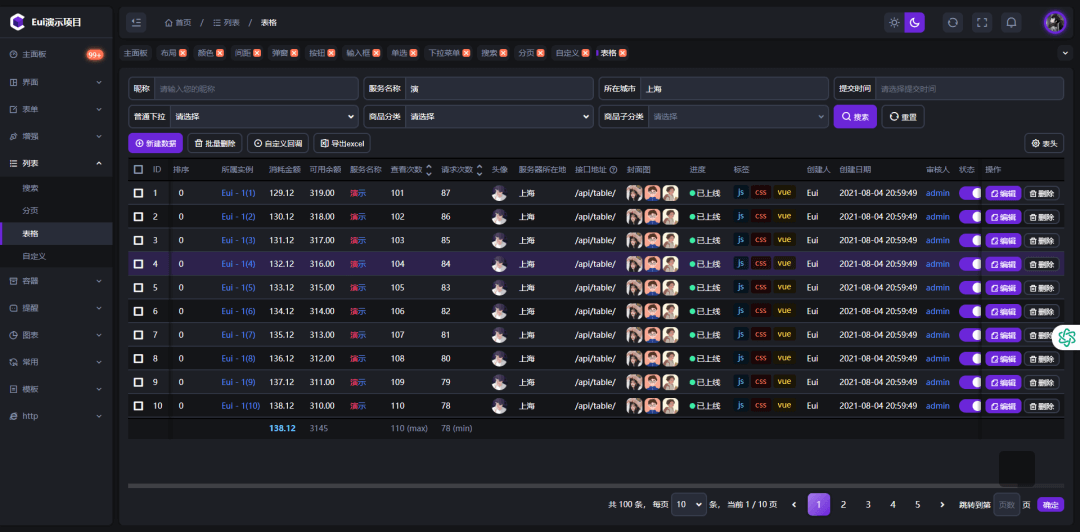Toggle the status switch in row 5
This screenshot has width=1080, height=532.
(970, 287)
